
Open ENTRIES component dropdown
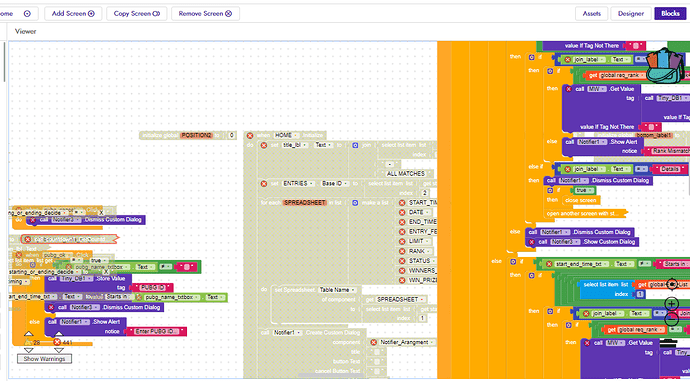tap(299, 184)
